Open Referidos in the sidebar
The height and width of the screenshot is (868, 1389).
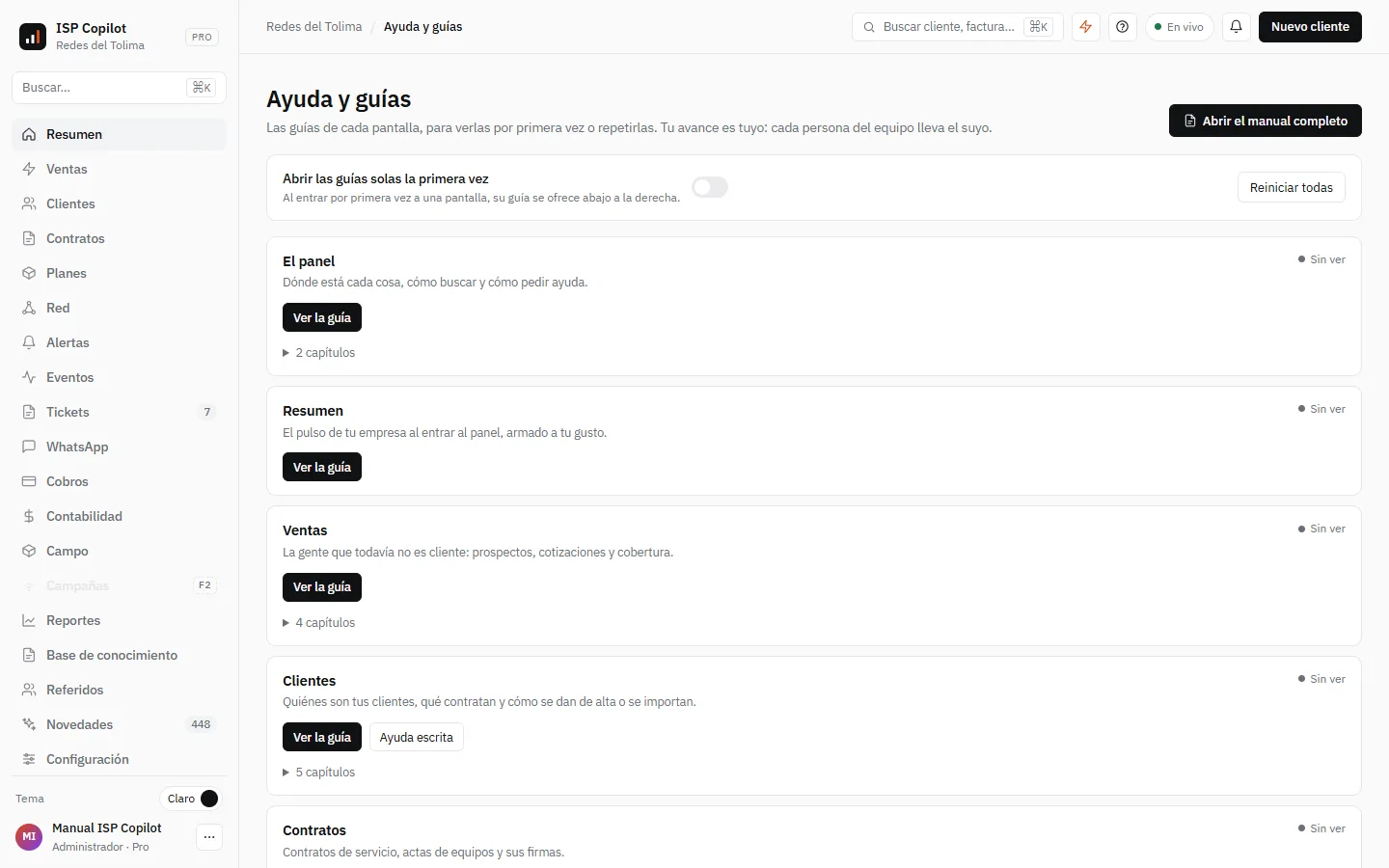click(119, 690)
